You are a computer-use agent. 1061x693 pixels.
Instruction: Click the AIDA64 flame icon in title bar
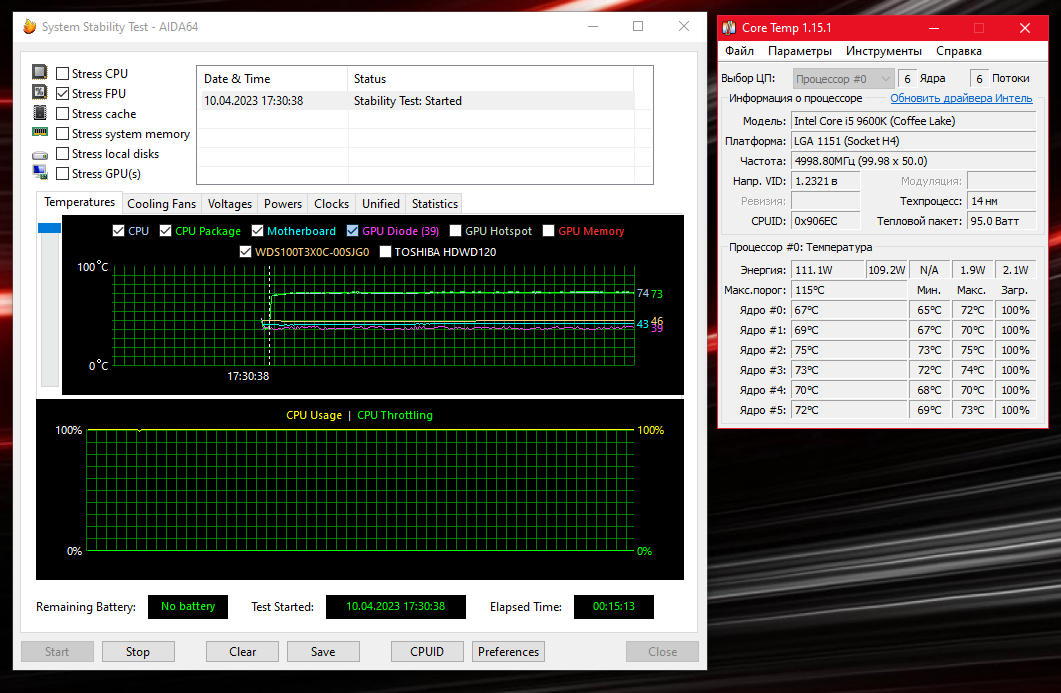[29, 26]
